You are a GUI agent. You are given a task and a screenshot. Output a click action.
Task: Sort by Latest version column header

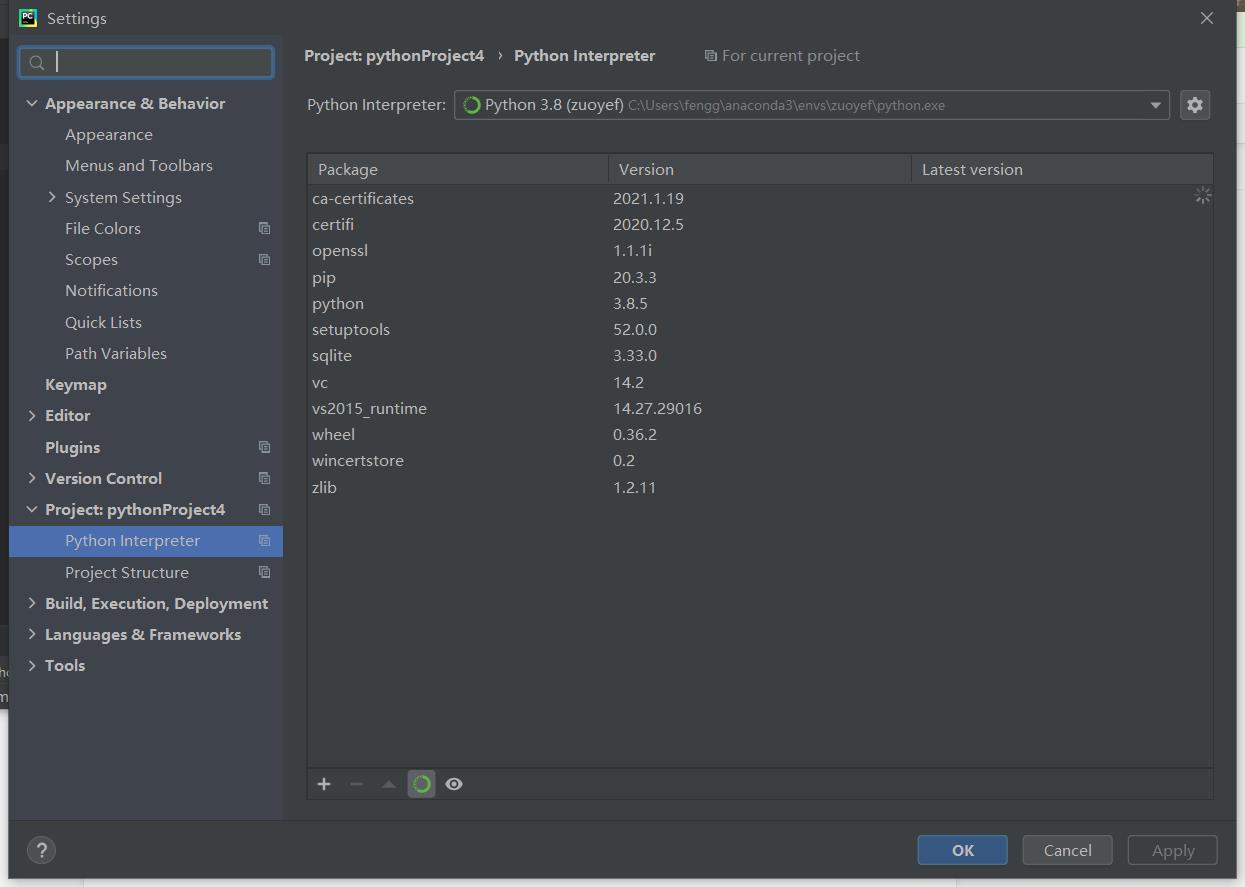[x=1062, y=169]
